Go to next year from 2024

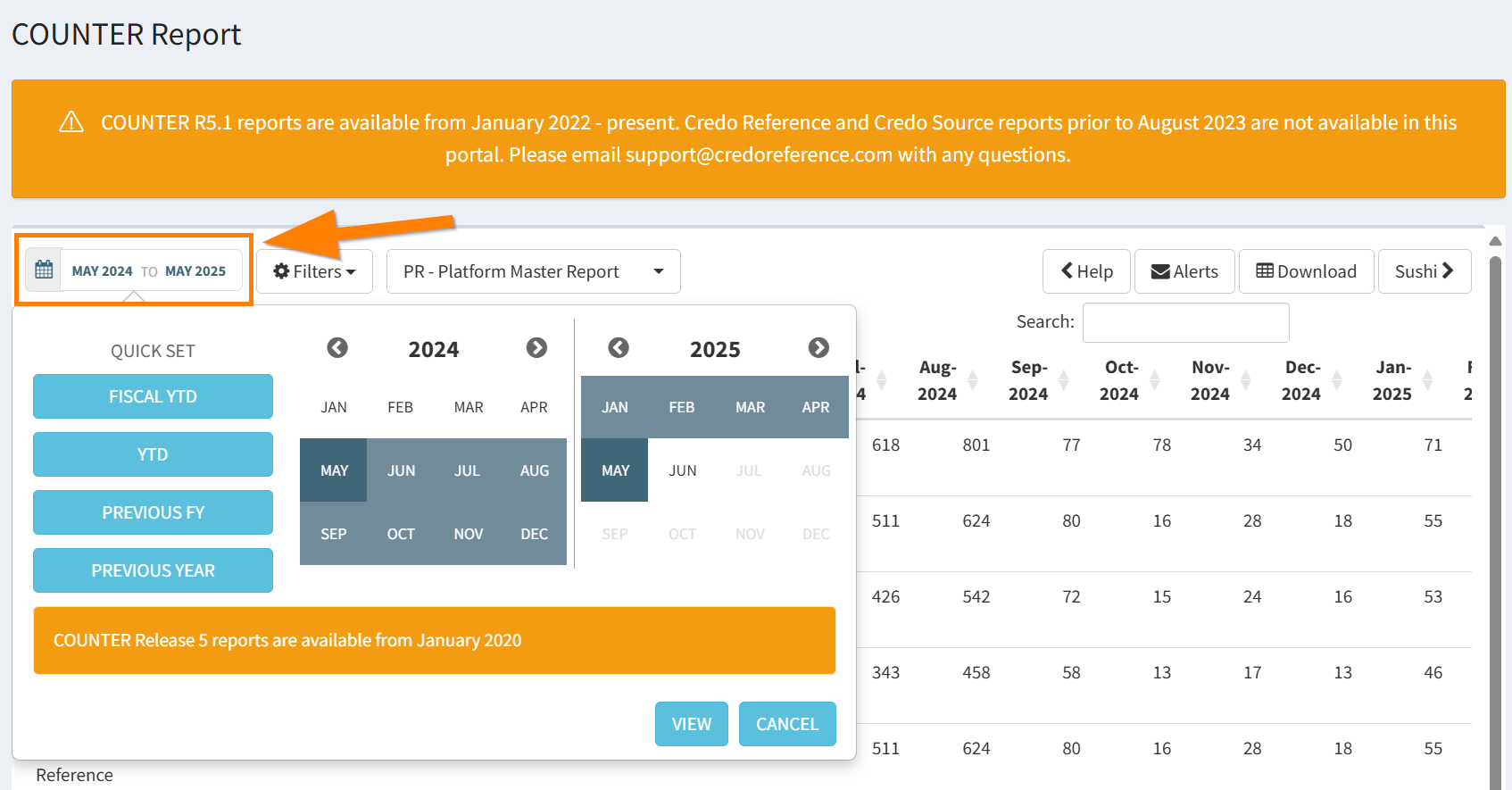point(536,348)
